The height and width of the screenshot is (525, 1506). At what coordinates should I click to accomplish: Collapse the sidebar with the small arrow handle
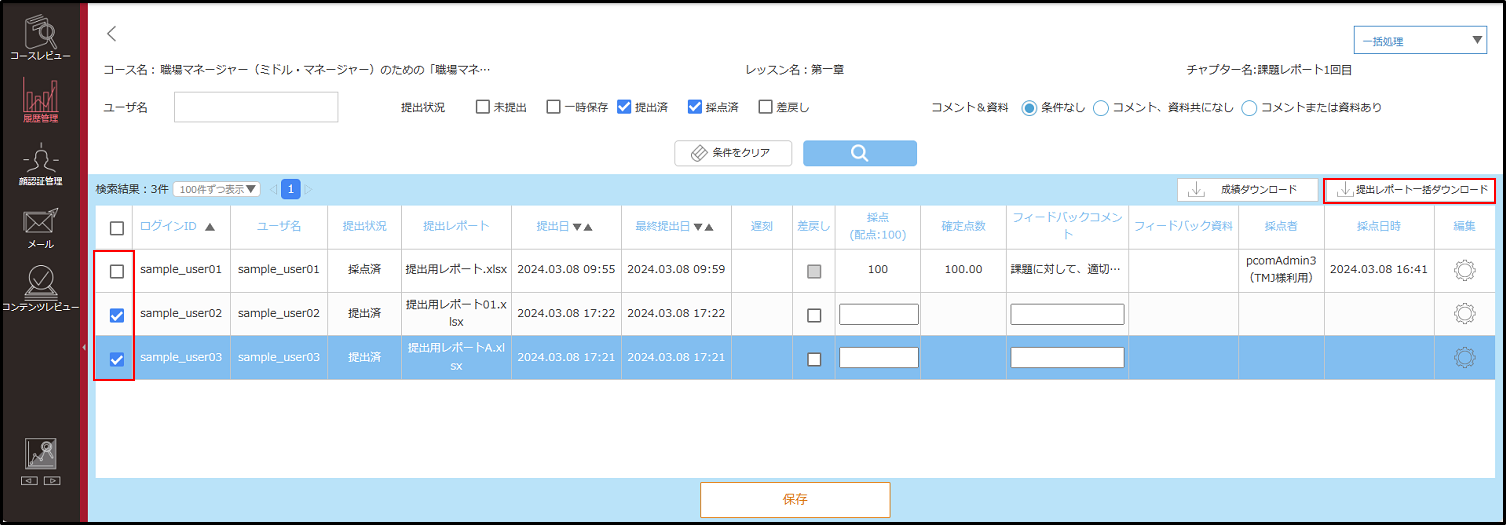(x=84, y=346)
